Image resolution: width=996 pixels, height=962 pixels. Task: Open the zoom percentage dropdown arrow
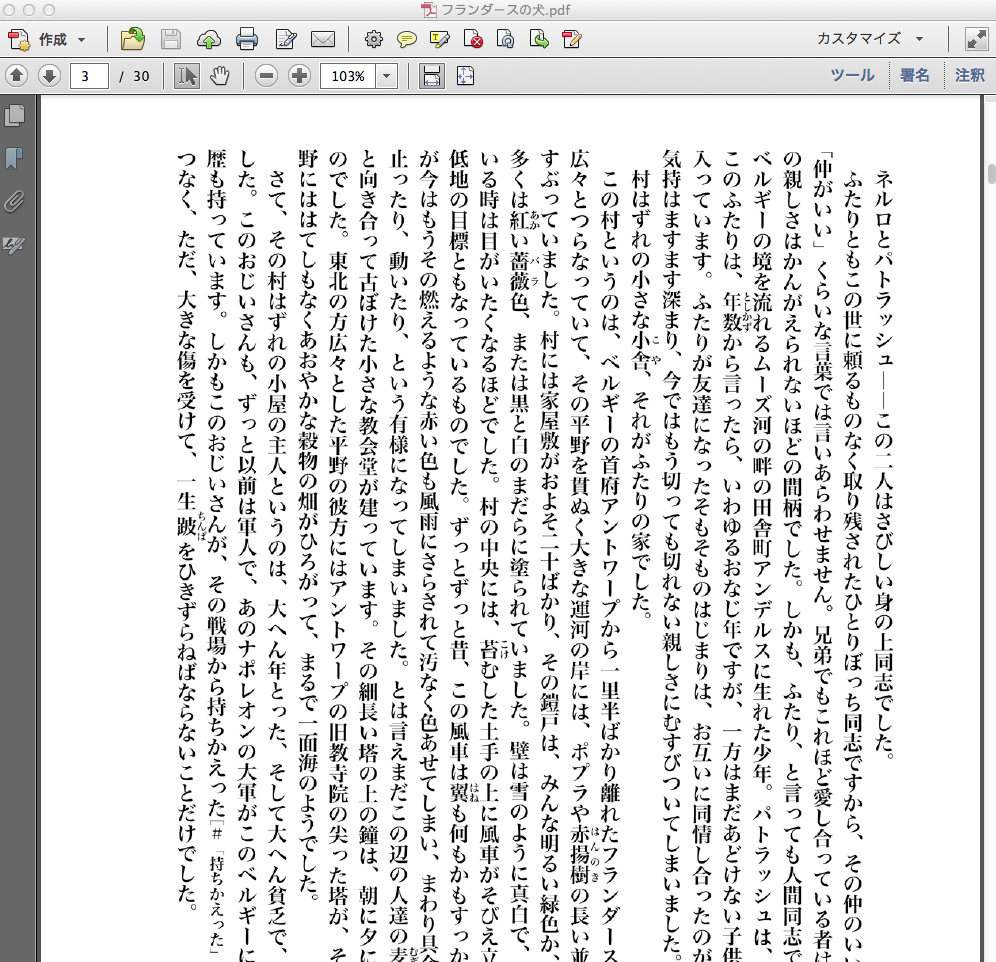click(x=386, y=77)
